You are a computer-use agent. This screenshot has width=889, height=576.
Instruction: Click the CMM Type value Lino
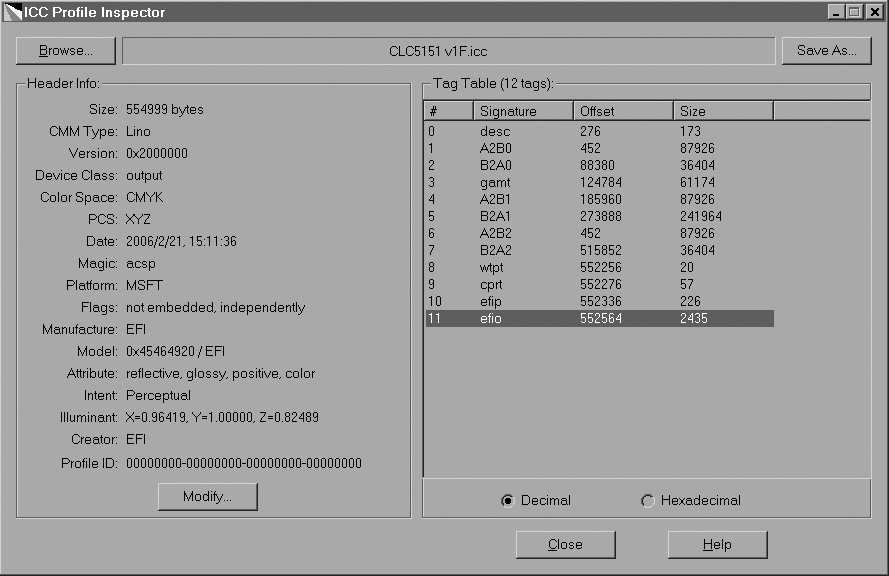tap(138, 132)
